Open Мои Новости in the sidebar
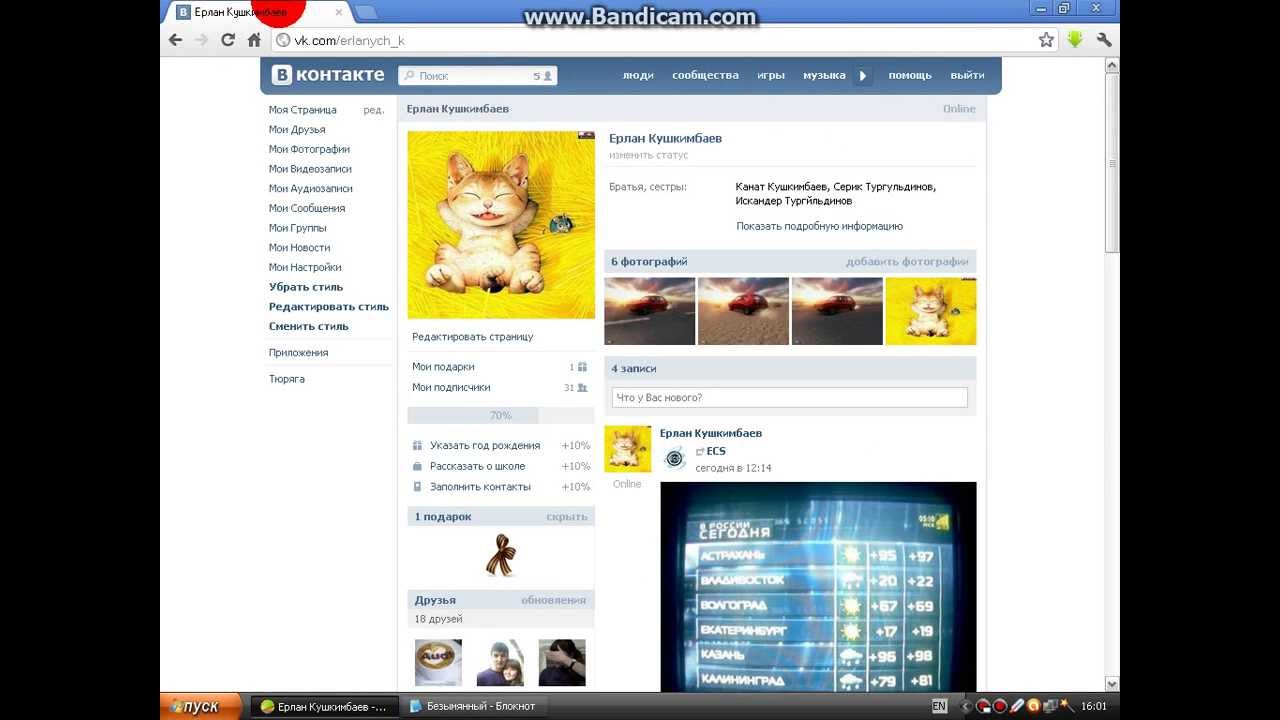 point(299,248)
